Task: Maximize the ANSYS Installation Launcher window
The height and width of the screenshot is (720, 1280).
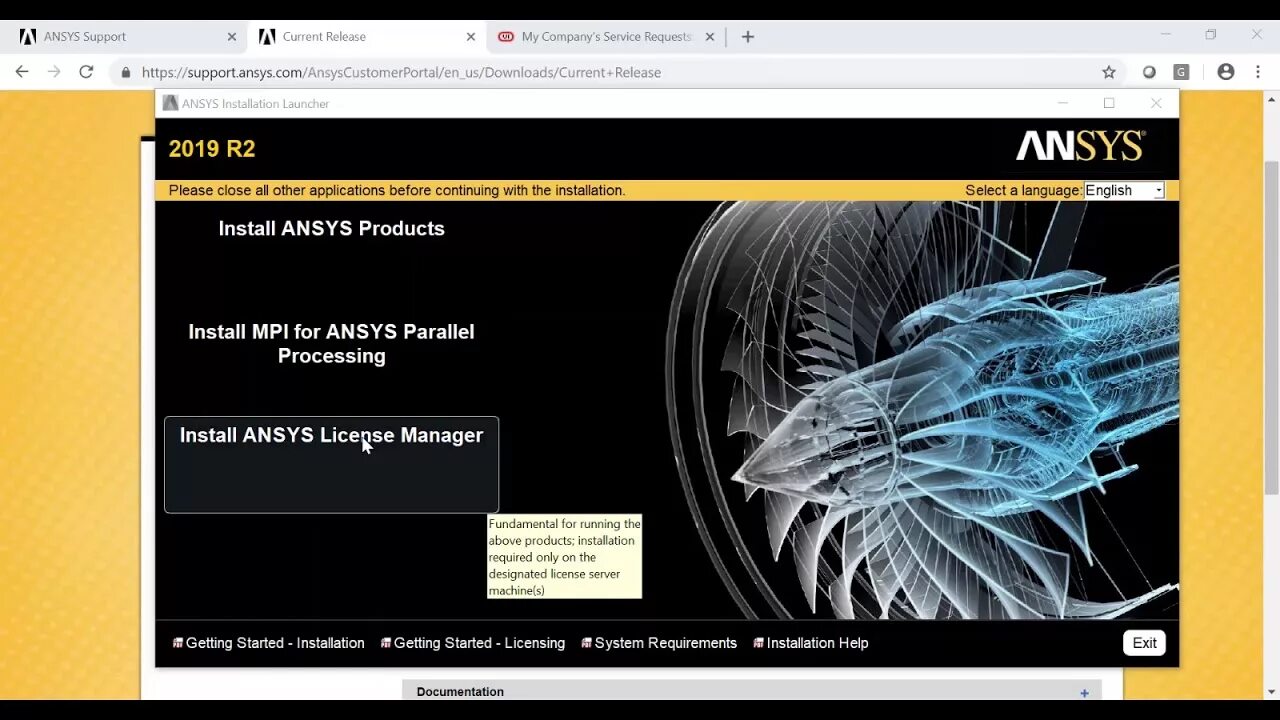Action: coord(1109,103)
